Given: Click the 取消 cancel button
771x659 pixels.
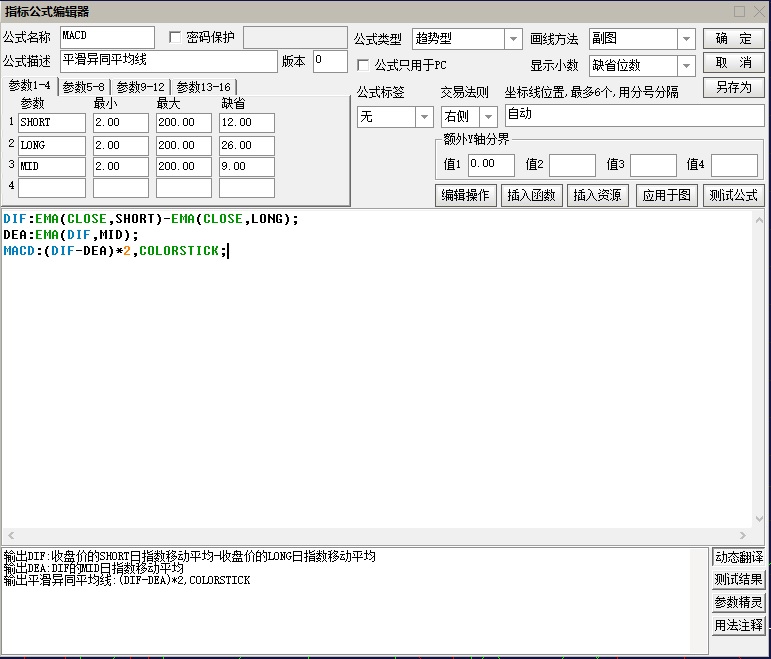Looking at the screenshot, I should 733,63.
